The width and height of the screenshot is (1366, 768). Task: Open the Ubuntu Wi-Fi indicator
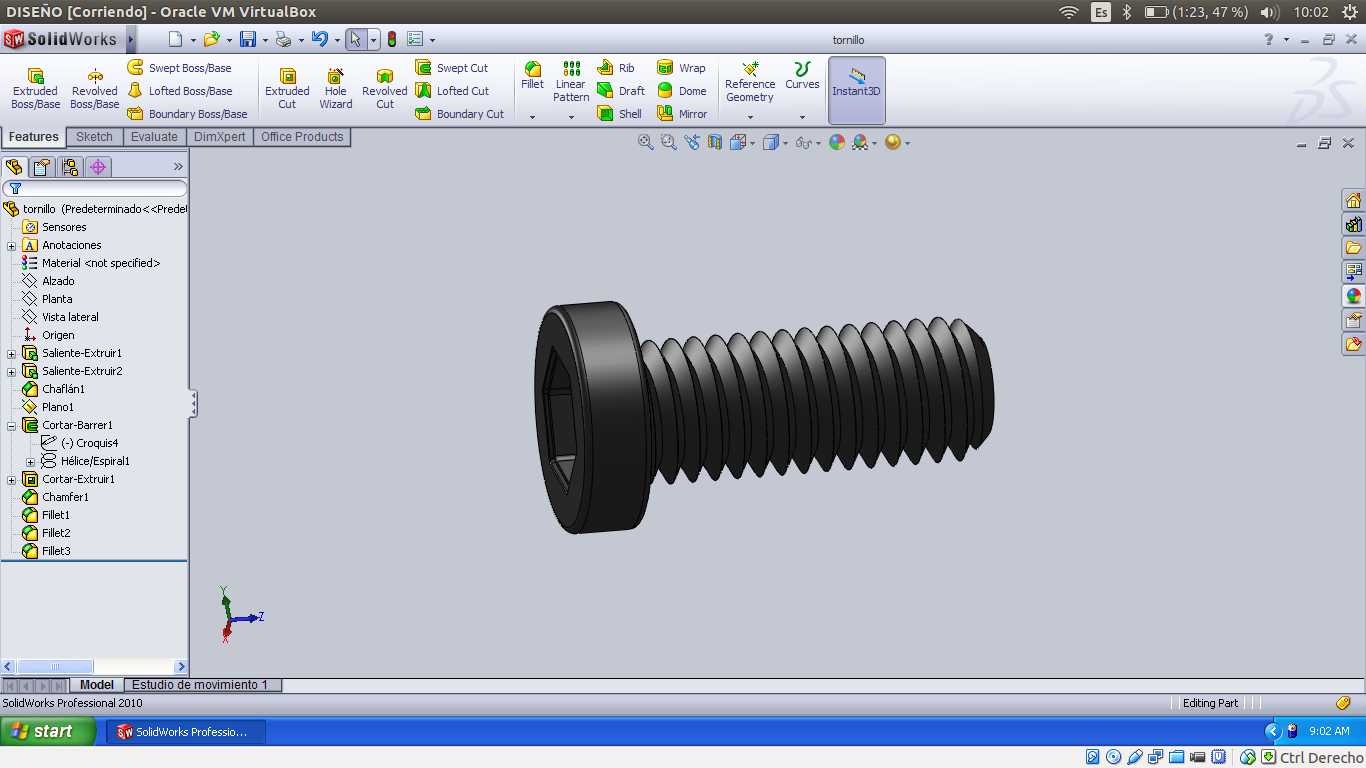coord(1069,12)
